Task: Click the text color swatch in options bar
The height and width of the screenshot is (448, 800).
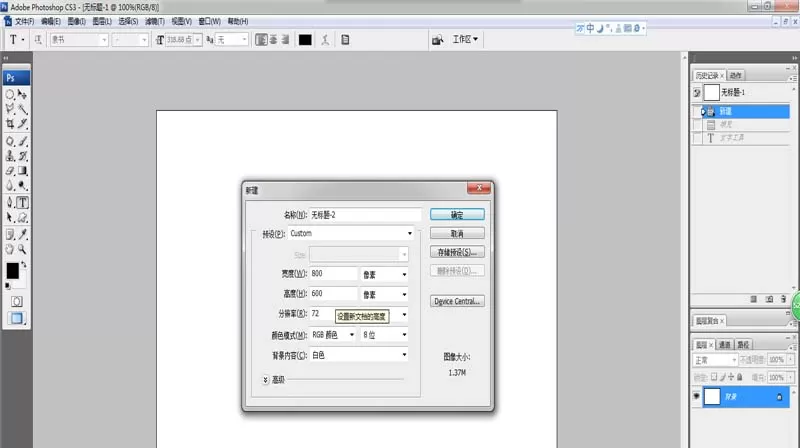Action: (x=305, y=40)
